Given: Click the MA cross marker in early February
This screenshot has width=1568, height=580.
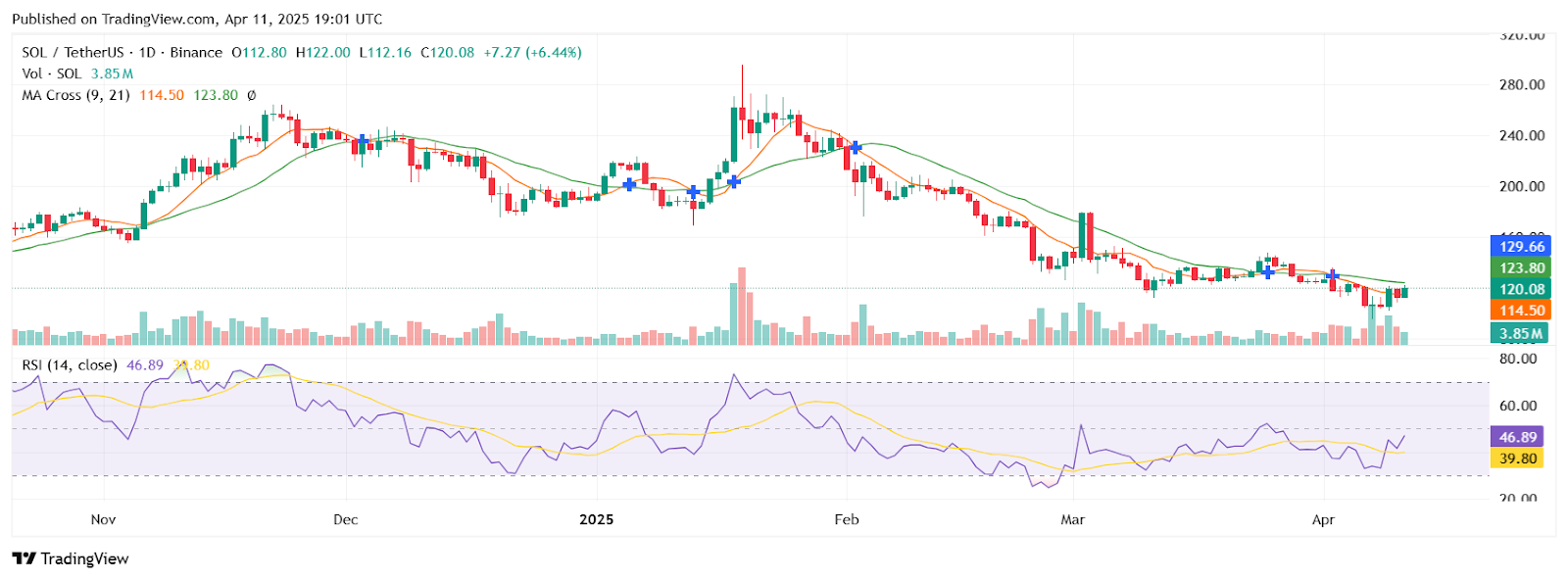Looking at the screenshot, I should point(856,147).
